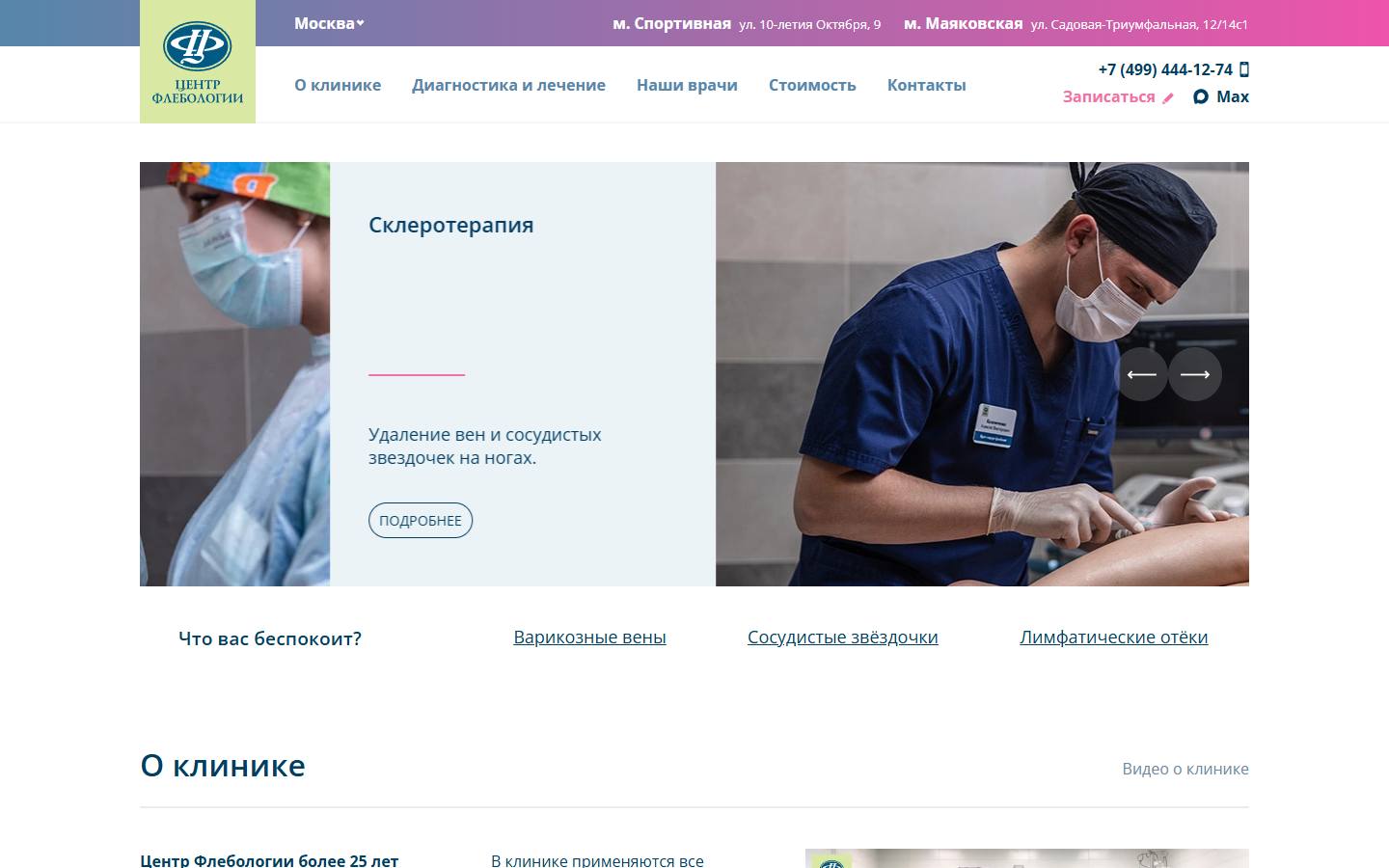The width and height of the screenshot is (1389, 868).
Task: Click the pencil icon next to Записаться
Action: click(1168, 97)
